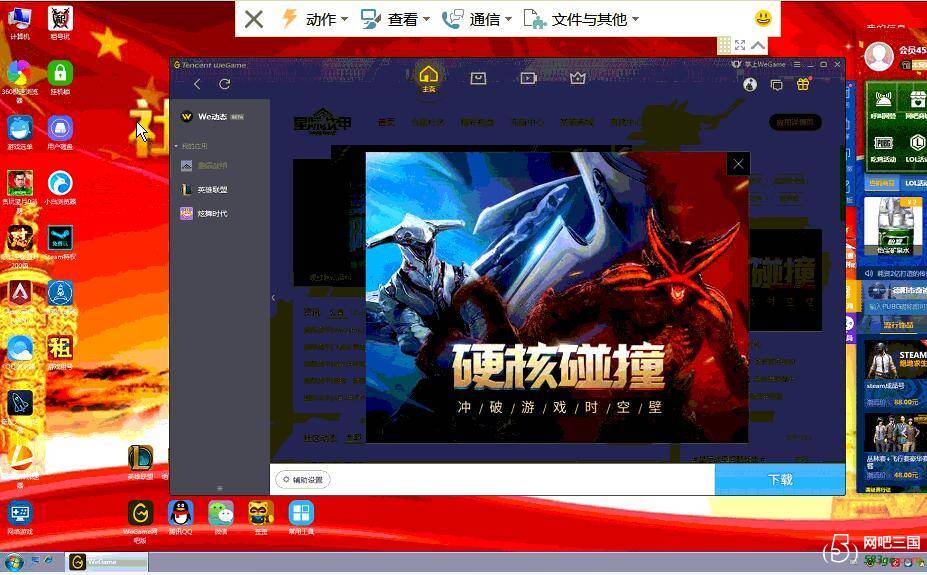This screenshot has height=575, width=927.
Task: Open 英雄联盟 desktop shortcut icon
Action: click(140, 462)
